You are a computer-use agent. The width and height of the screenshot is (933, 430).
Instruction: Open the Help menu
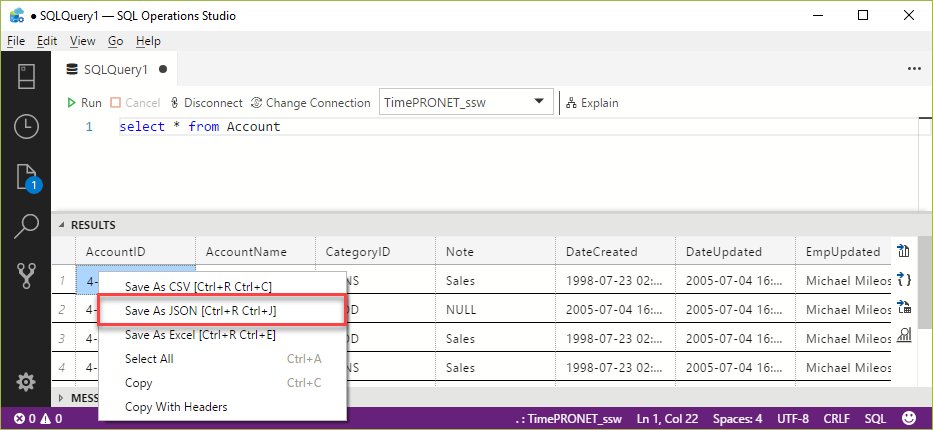click(148, 41)
